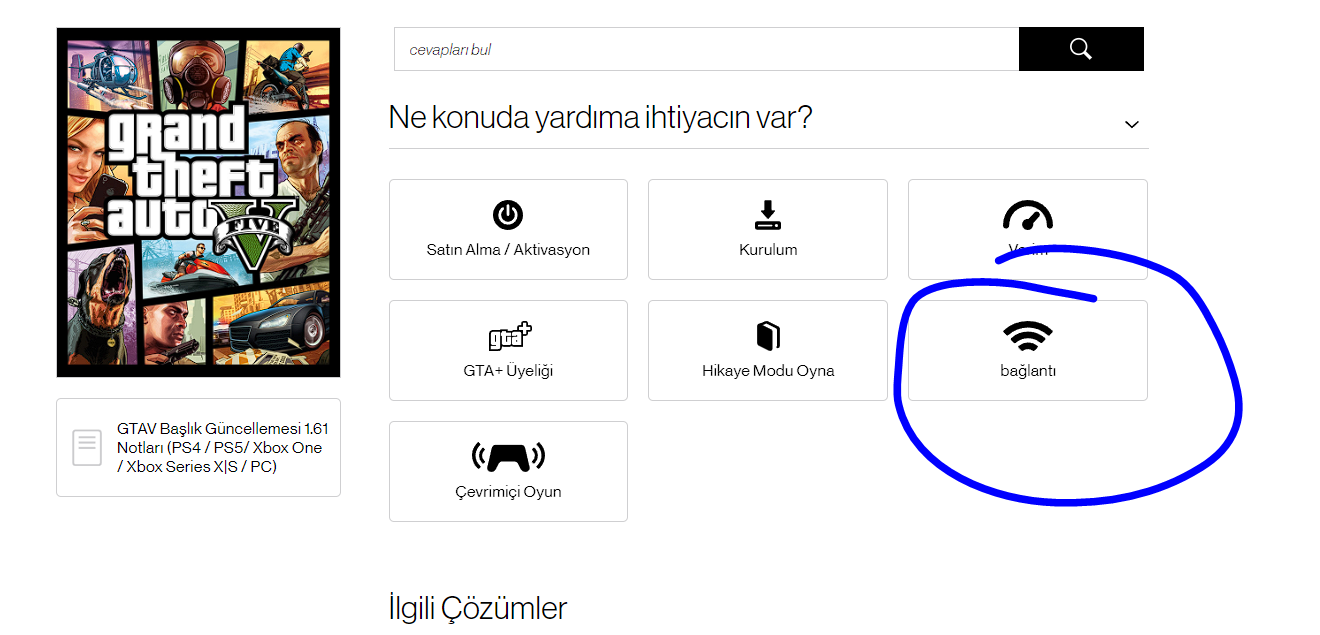This screenshot has height=635, width=1320.
Task: Select the 'GTA+ Üyeliği' text label
Action: [508, 371]
